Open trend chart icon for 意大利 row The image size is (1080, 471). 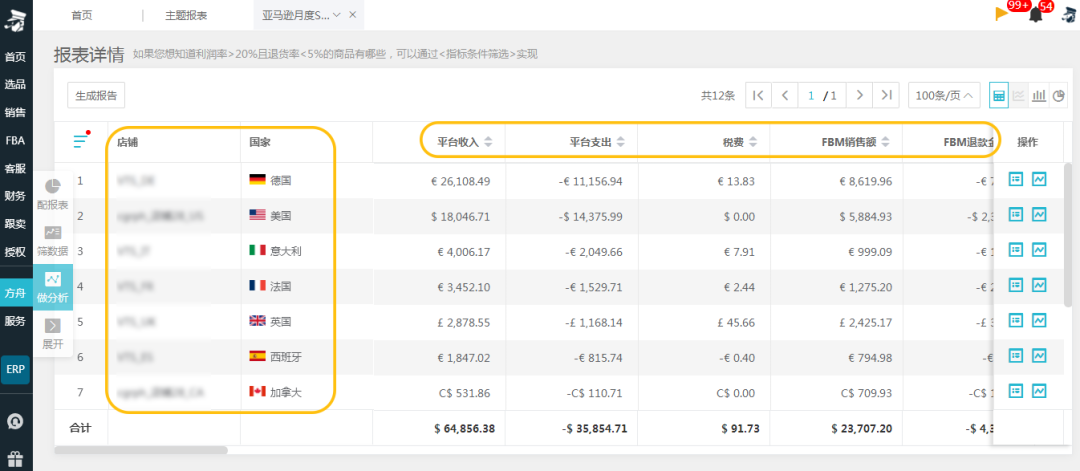1039,249
